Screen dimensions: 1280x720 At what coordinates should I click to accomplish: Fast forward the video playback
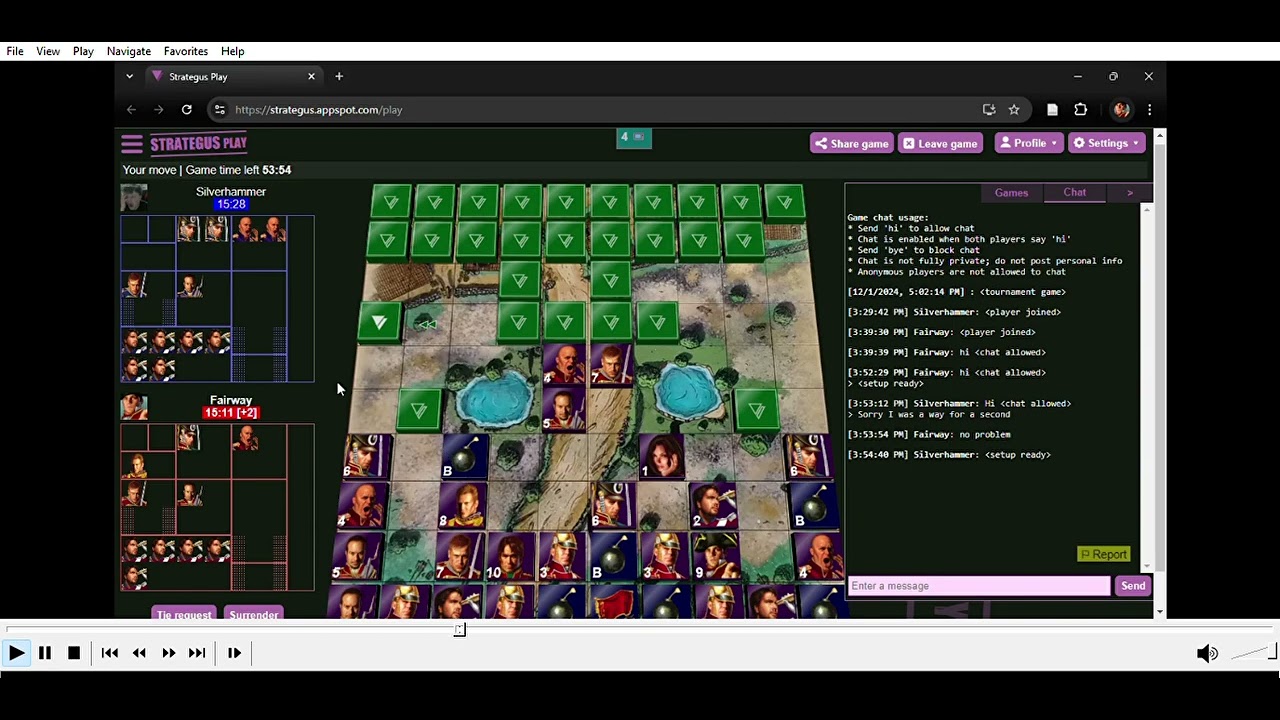[168, 653]
